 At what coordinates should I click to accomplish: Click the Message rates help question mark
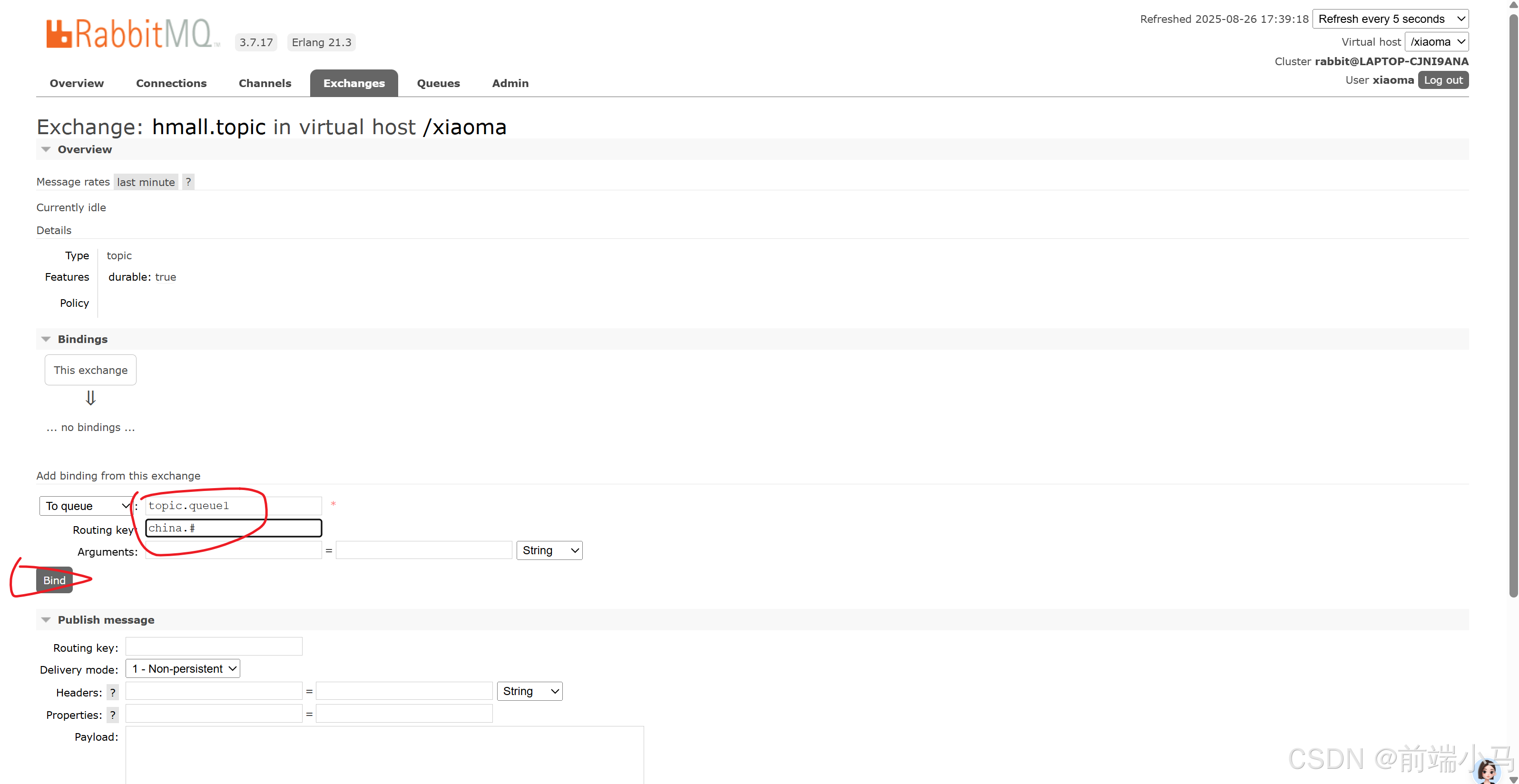pos(188,182)
